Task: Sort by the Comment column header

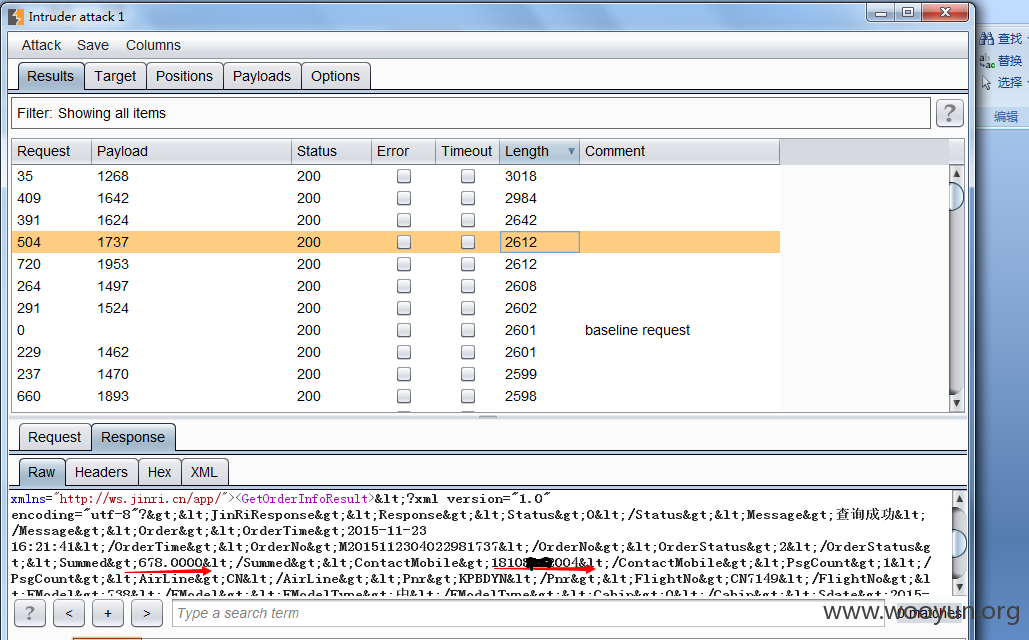Action: click(679, 152)
